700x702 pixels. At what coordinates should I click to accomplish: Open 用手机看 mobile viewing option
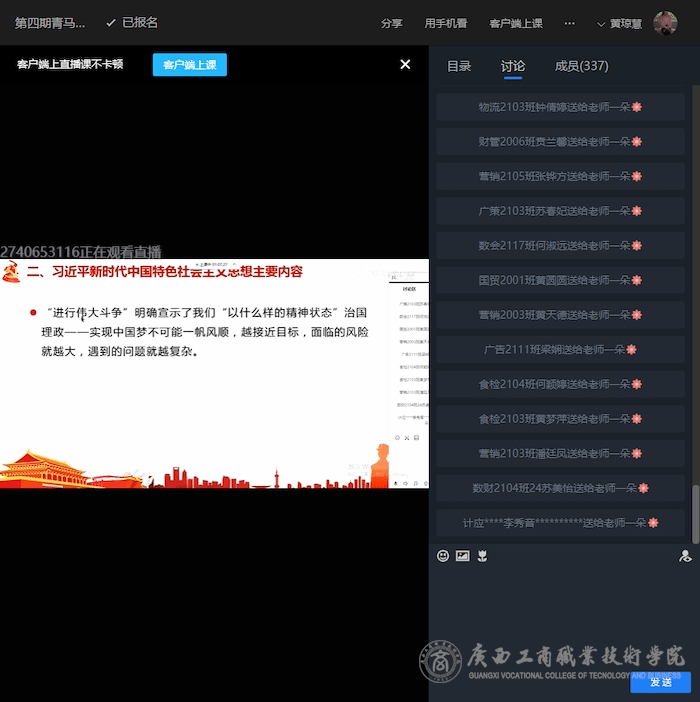446,23
